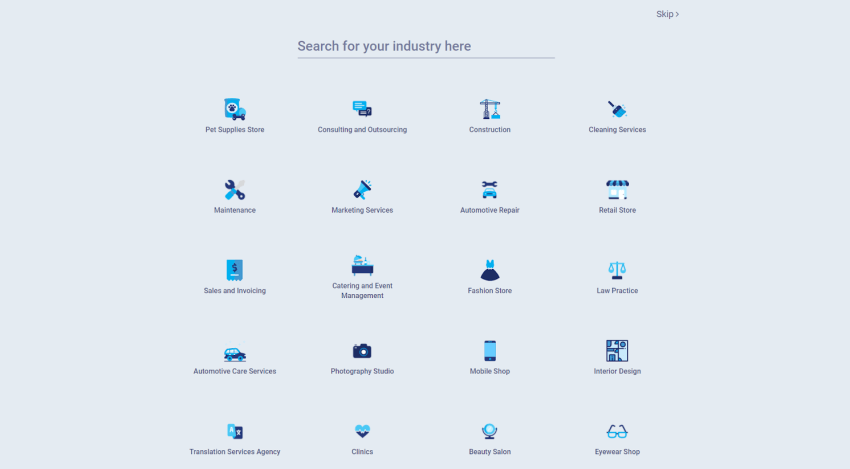Pick the Sales and Invoicing receipt icon
This screenshot has height=469, width=850.
click(235, 270)
